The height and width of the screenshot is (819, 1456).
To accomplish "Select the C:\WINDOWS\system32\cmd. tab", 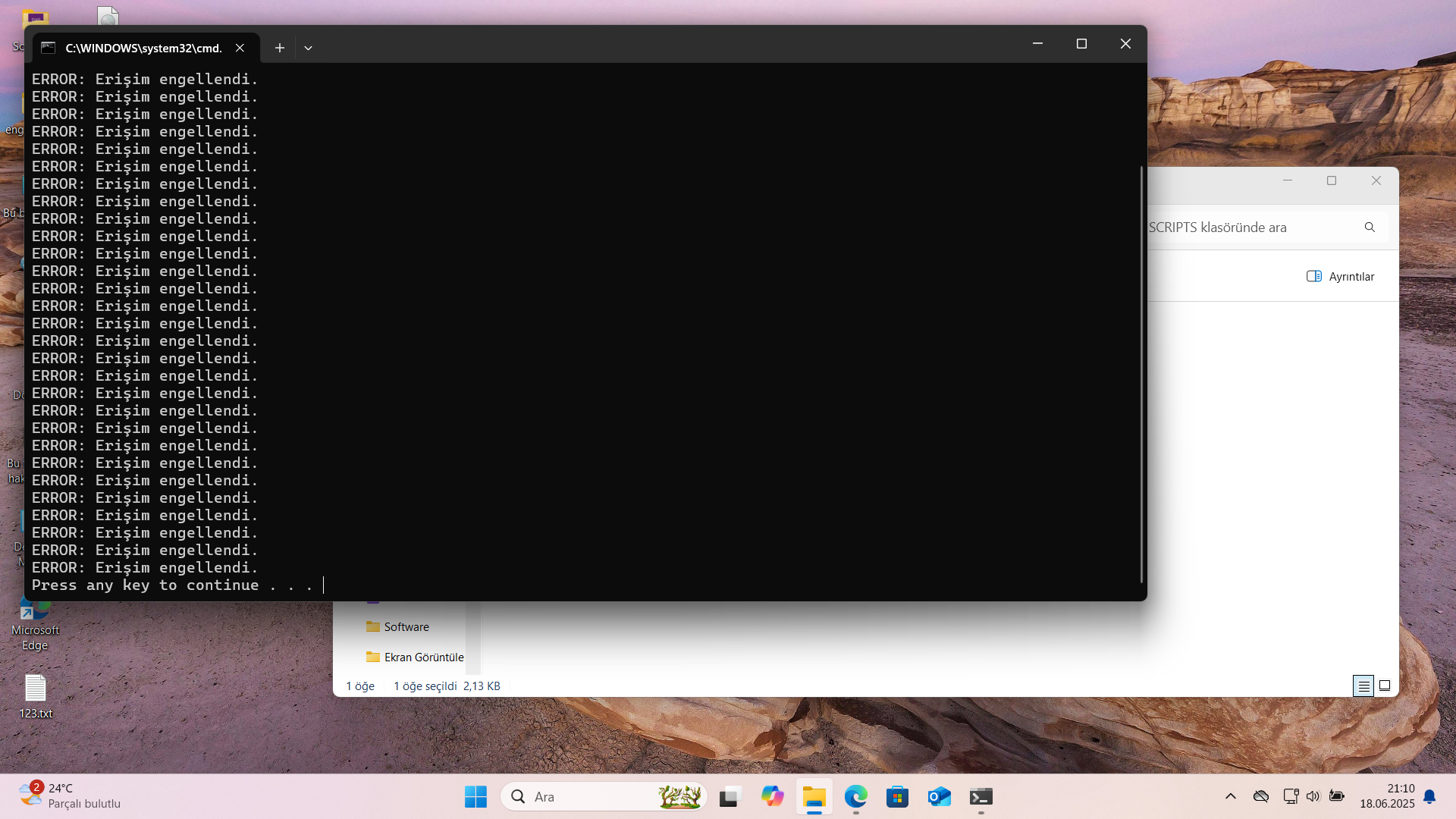I will click(x=143, y=48).
